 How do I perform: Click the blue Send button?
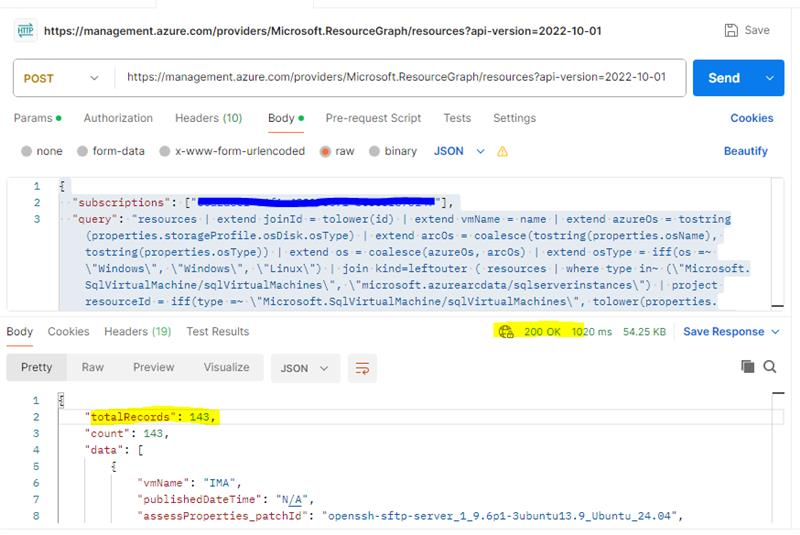(724, 78)
